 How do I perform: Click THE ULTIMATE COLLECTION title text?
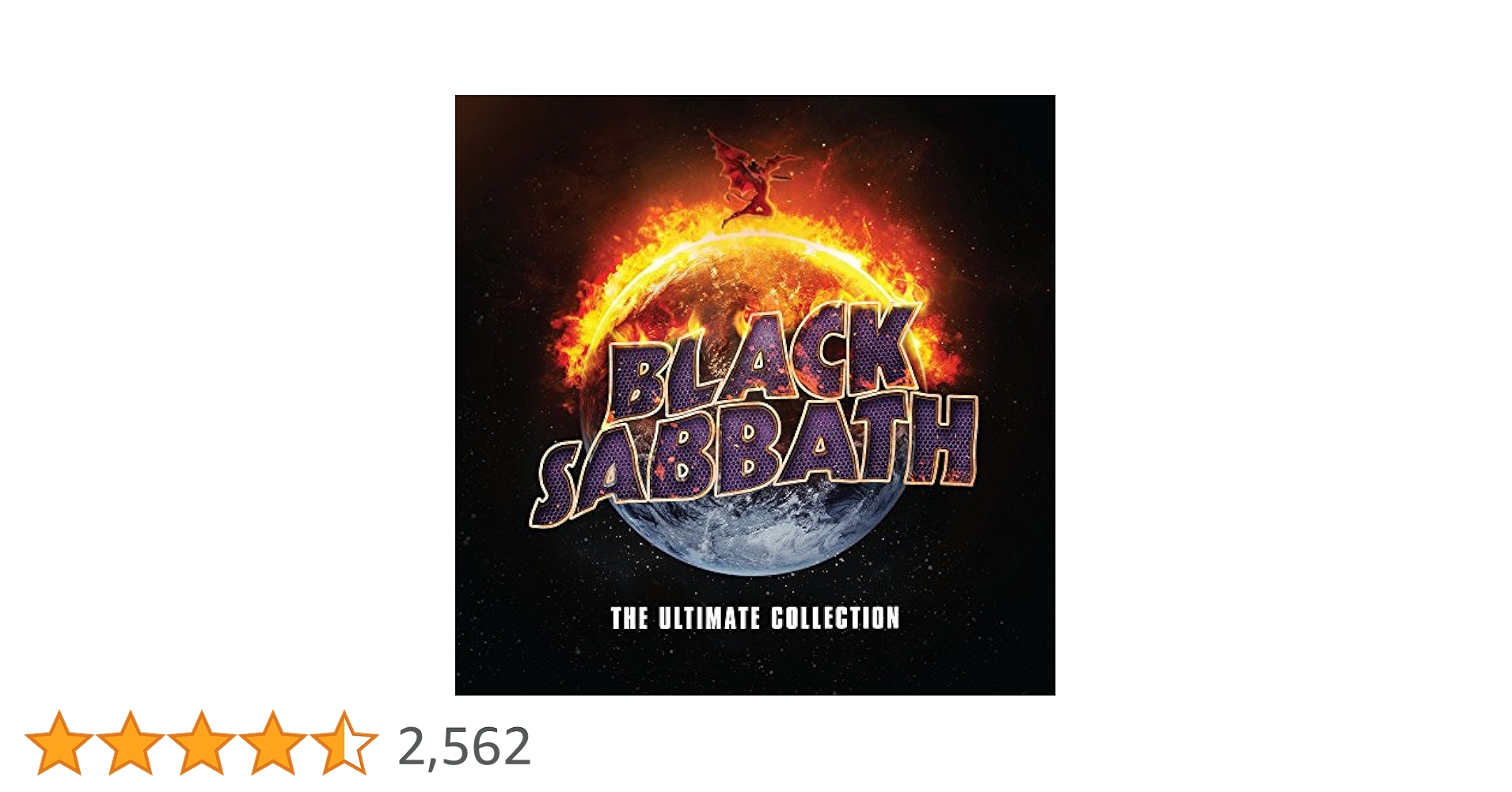click(755, 618)
